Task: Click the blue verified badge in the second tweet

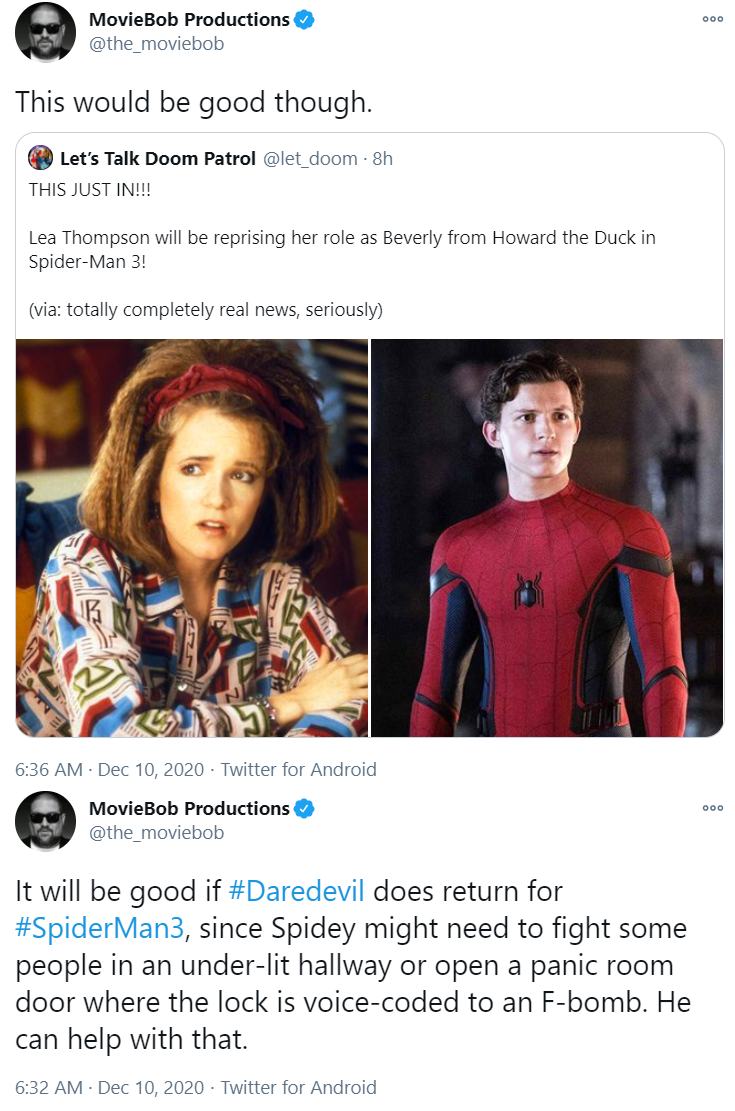Action: (x=304, y=808)
